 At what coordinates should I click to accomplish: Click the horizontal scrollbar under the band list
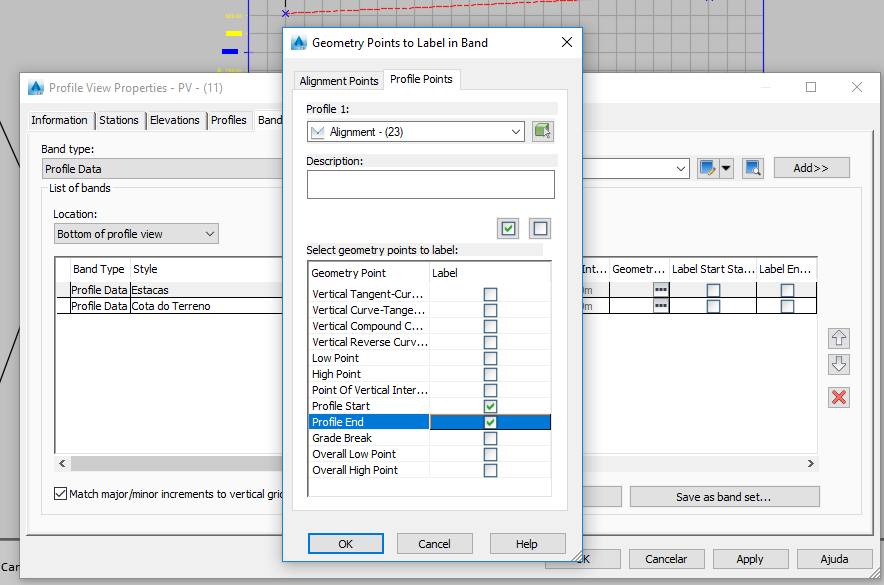coord(200,463)
